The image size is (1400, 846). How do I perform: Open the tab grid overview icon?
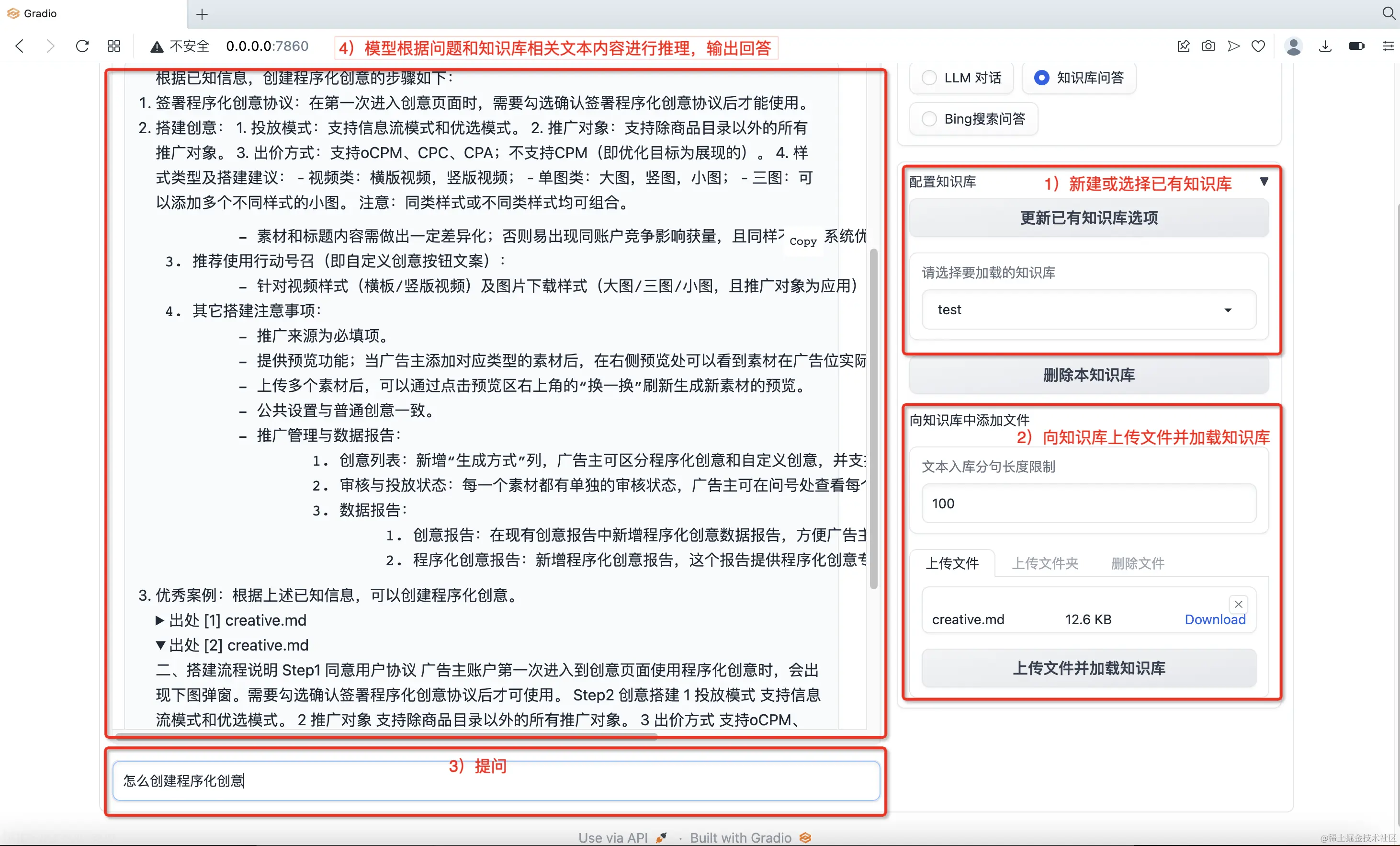[113, 46]
